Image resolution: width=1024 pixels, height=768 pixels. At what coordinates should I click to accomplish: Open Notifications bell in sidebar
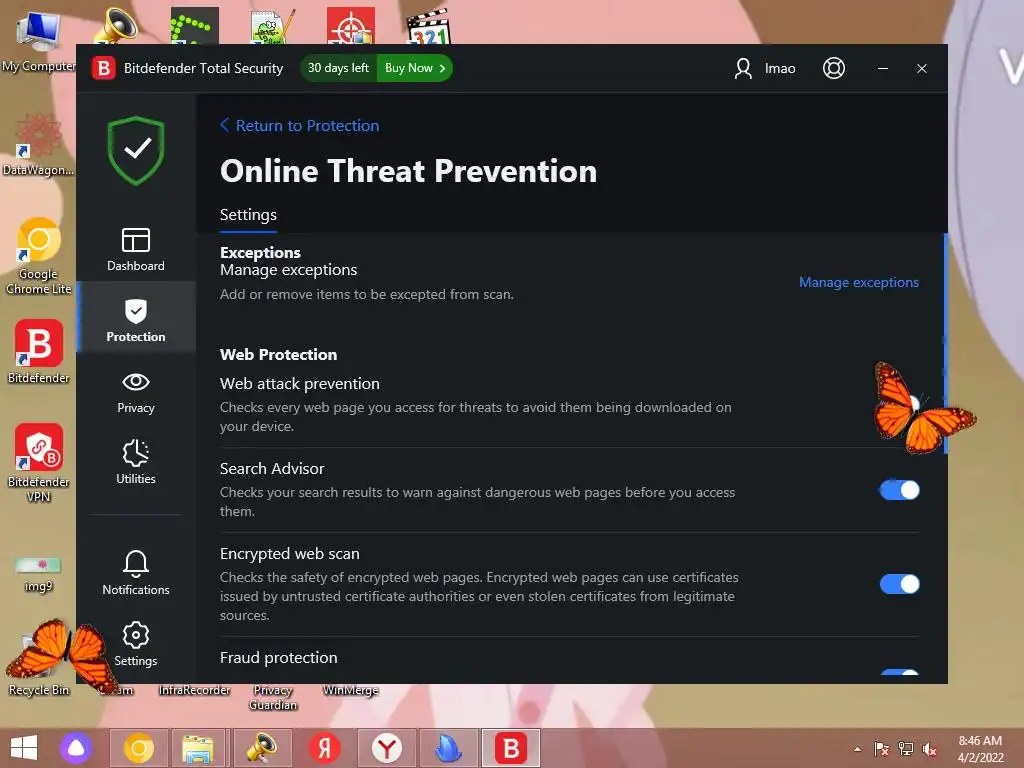pos(136,572)
